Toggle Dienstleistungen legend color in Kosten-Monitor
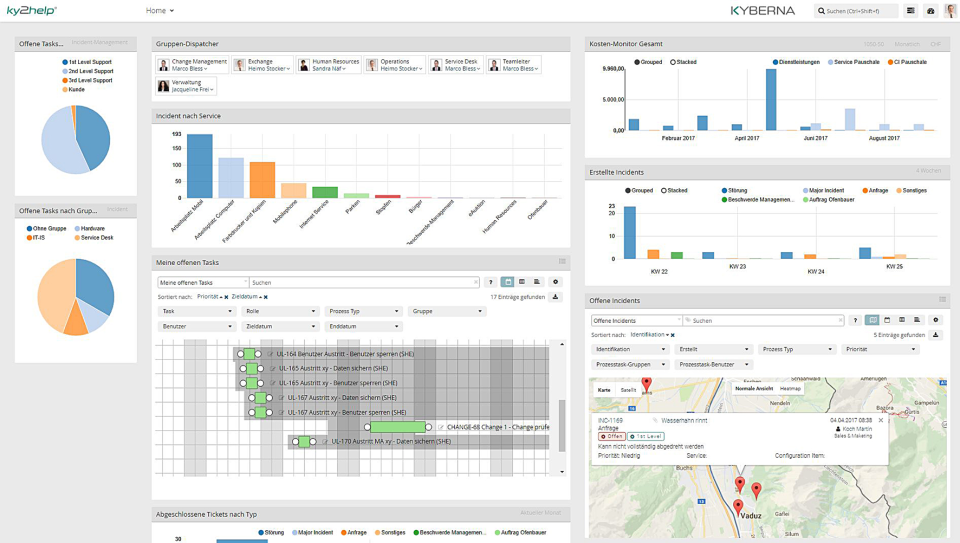Image resolution: width=960 pixels, height=543 pixels. [776, 62]
